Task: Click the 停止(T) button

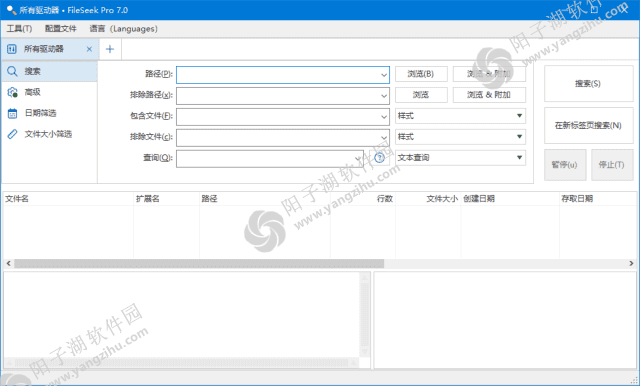Action: coord(612,165)
